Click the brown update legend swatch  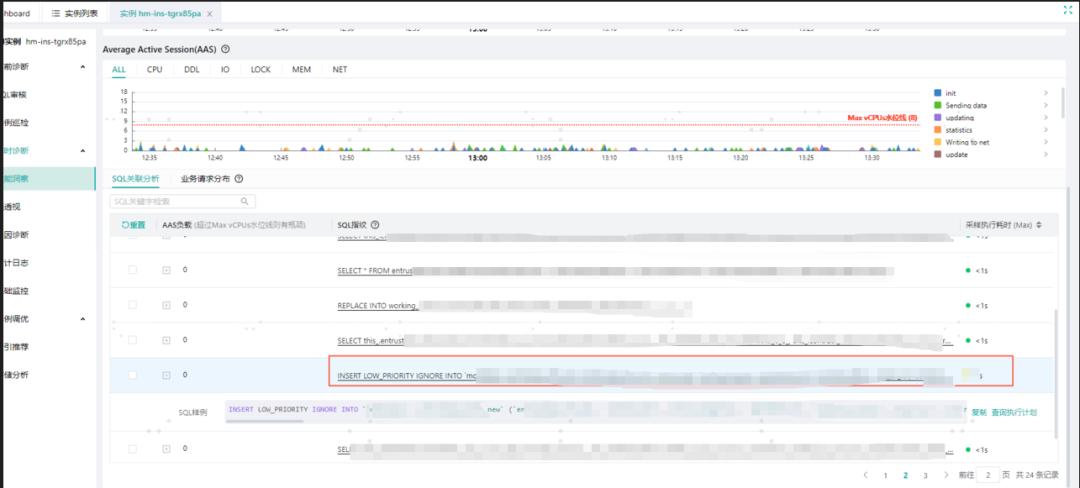937,154
